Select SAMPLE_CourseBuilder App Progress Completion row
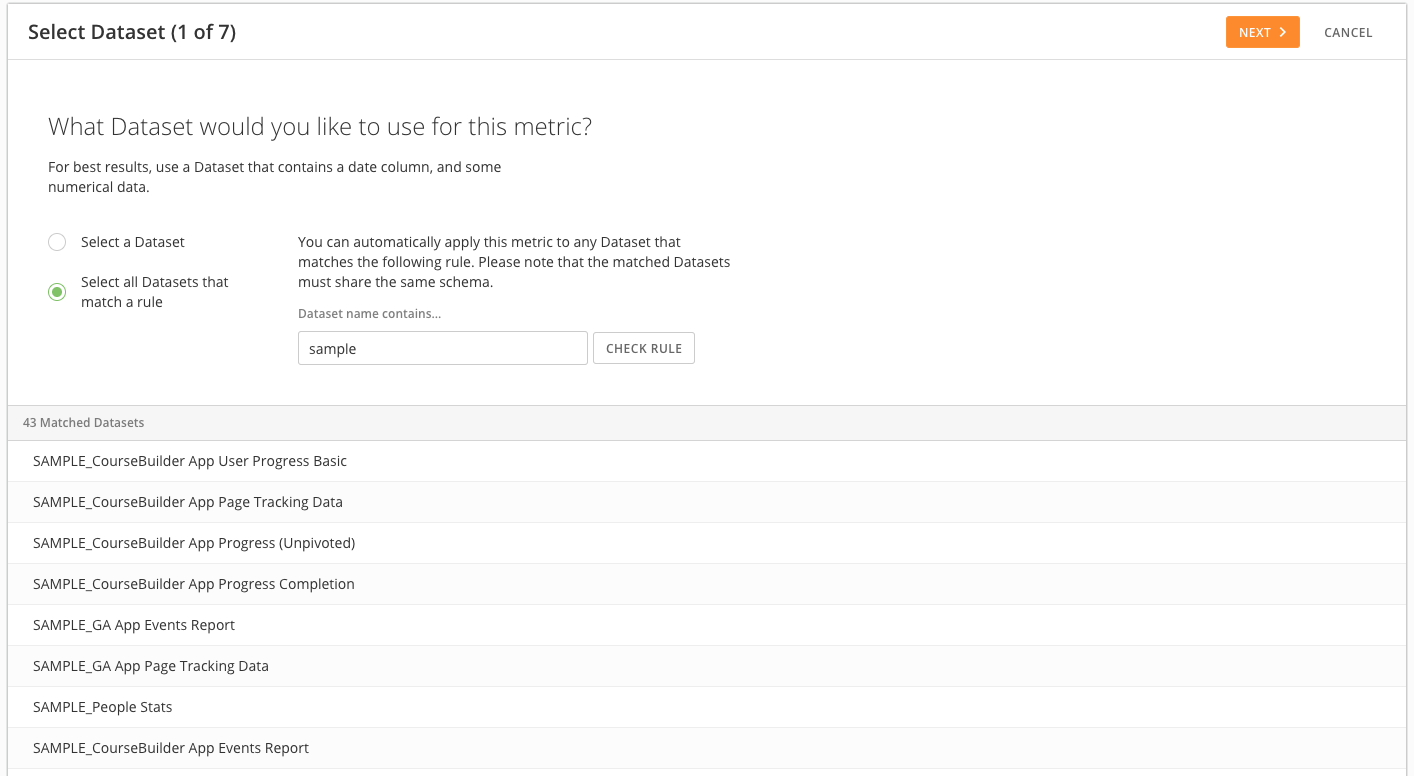 coord(706,584)
